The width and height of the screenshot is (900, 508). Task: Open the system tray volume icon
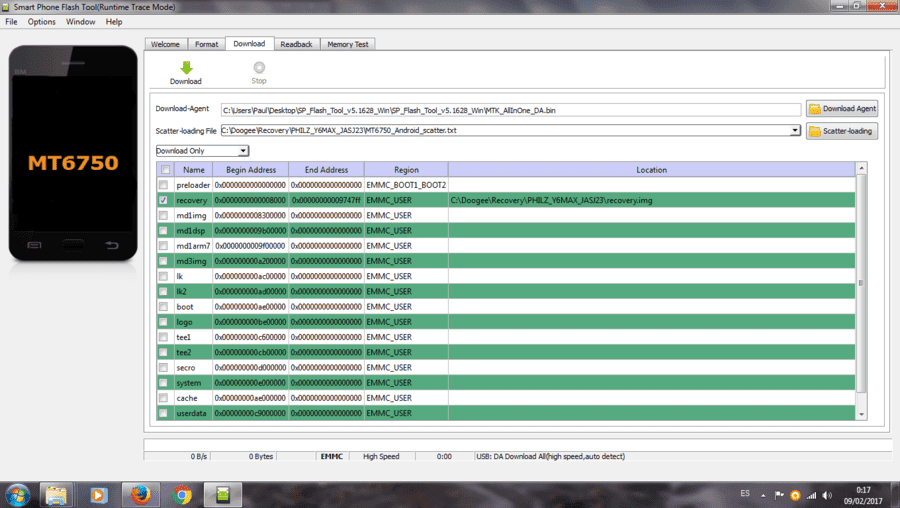pyautogui.click(x=827, y=495)
